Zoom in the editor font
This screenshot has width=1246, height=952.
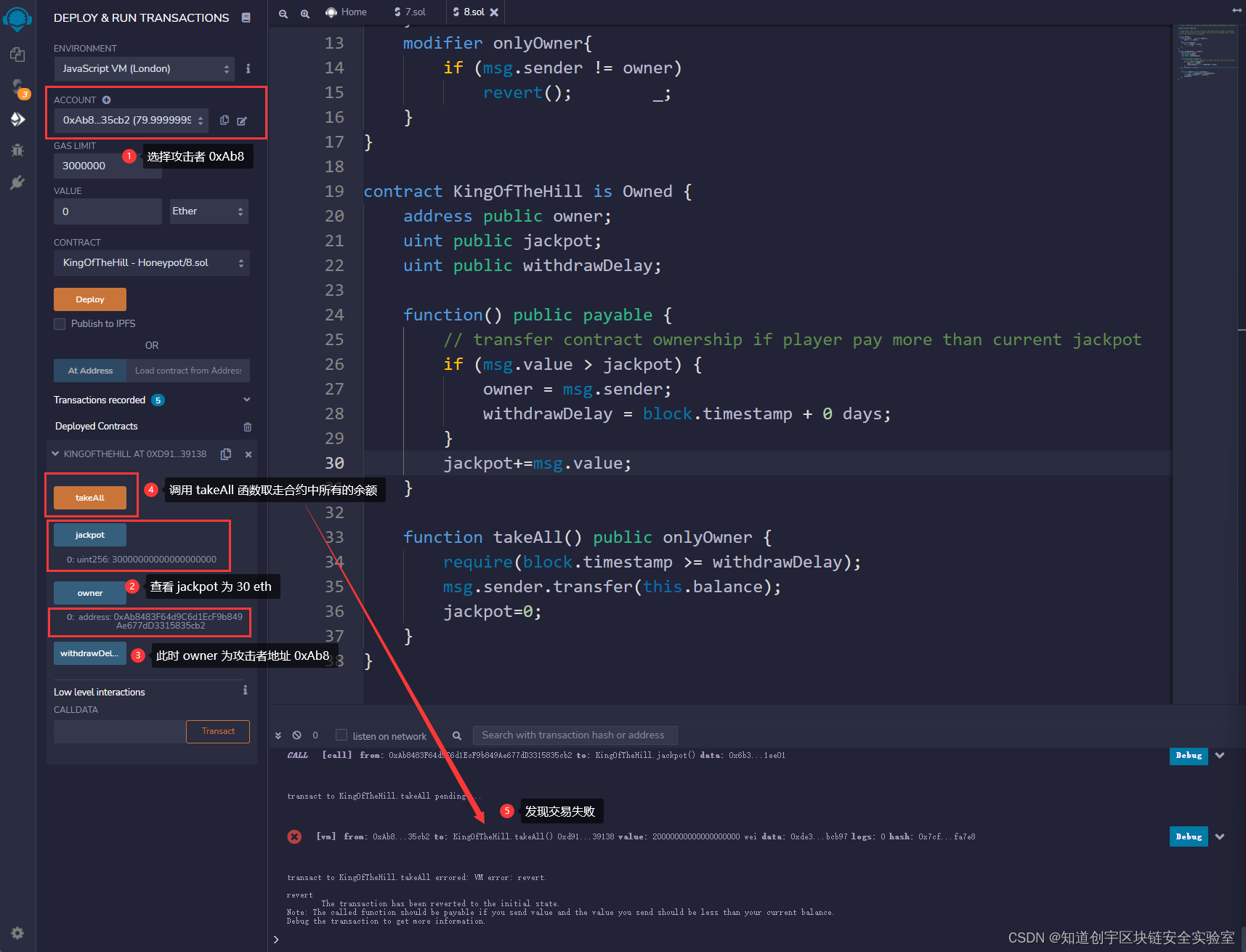305,13
